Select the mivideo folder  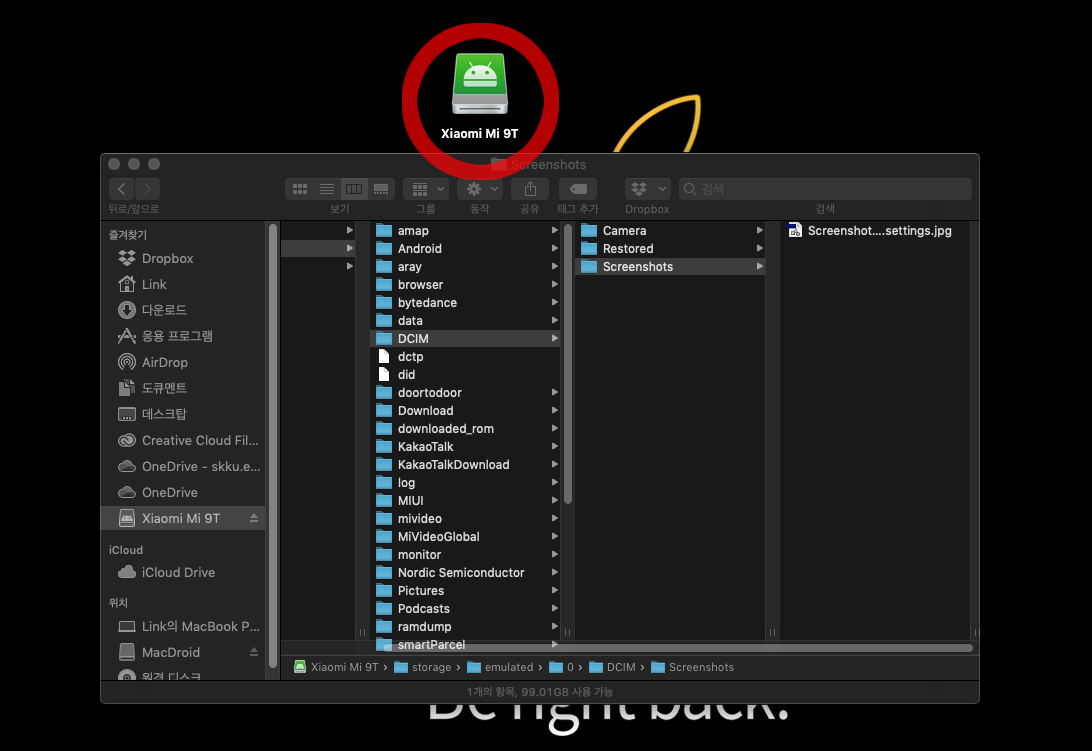(465, 519)
